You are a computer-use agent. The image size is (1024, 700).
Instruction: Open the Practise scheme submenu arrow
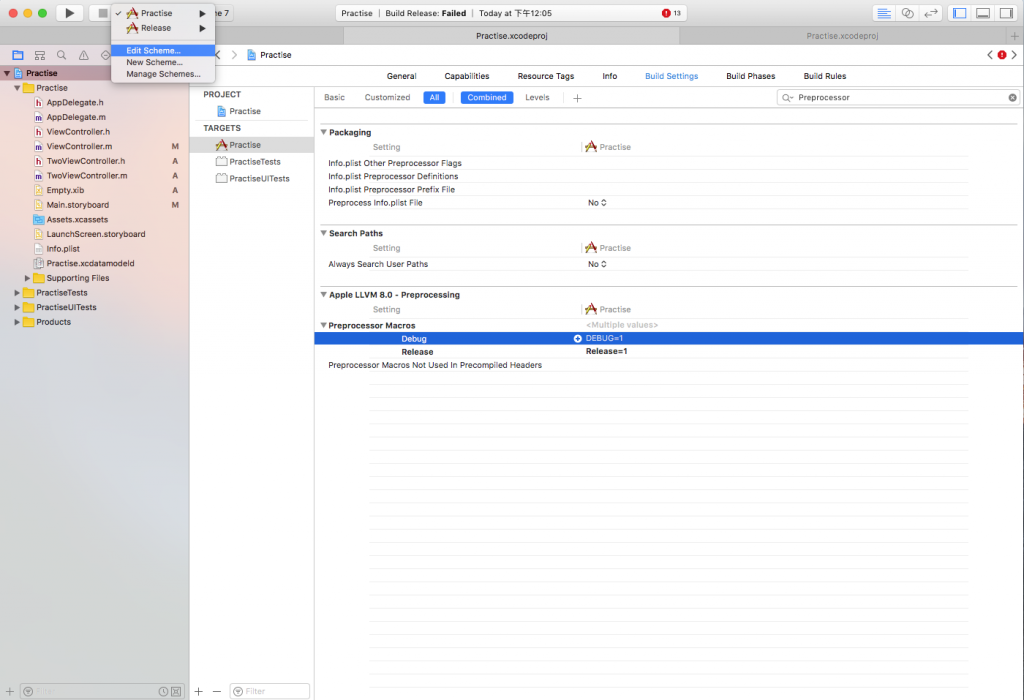pos(202,13)
